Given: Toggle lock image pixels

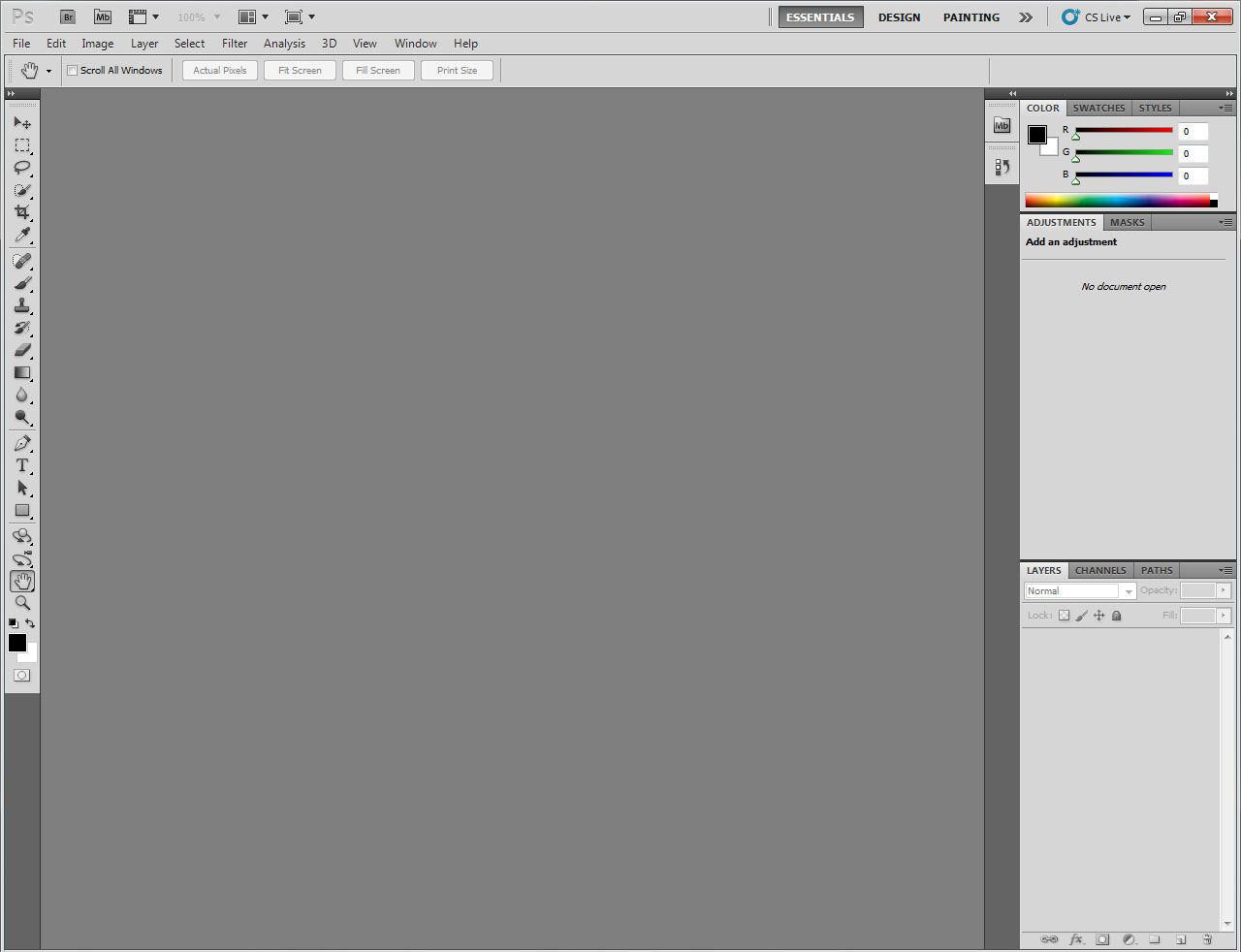Looking at the screenshot, I should [1081, 616].
